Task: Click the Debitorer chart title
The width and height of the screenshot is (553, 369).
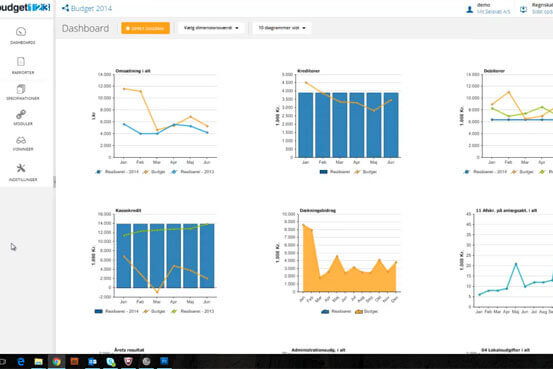Action: tap(494, 71)
